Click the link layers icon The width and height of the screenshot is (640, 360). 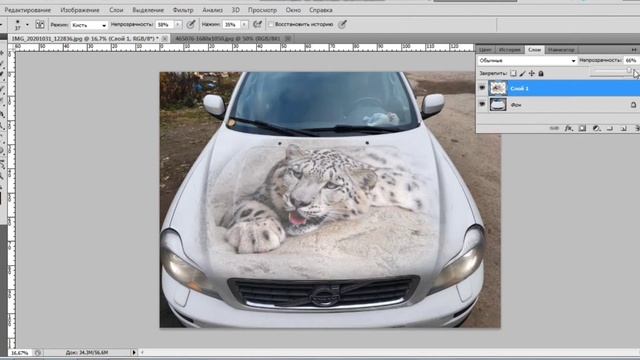point(554,128)
